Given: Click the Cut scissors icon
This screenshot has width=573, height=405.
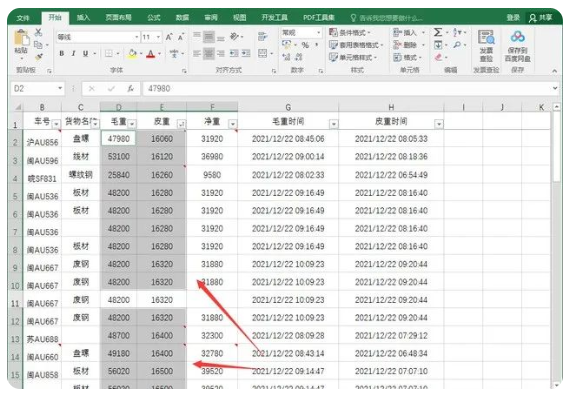Looking at the screenshot, I should [x=38, y=32].
